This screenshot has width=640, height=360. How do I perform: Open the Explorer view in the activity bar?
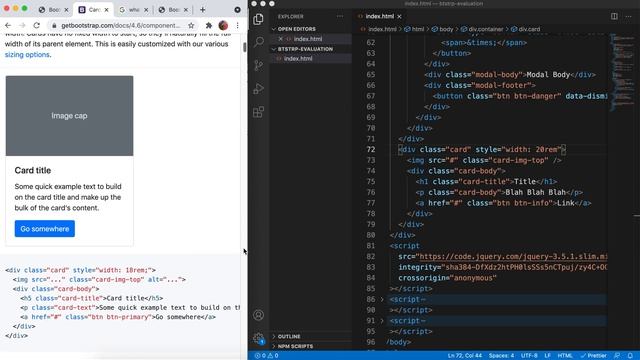[258, 19]
